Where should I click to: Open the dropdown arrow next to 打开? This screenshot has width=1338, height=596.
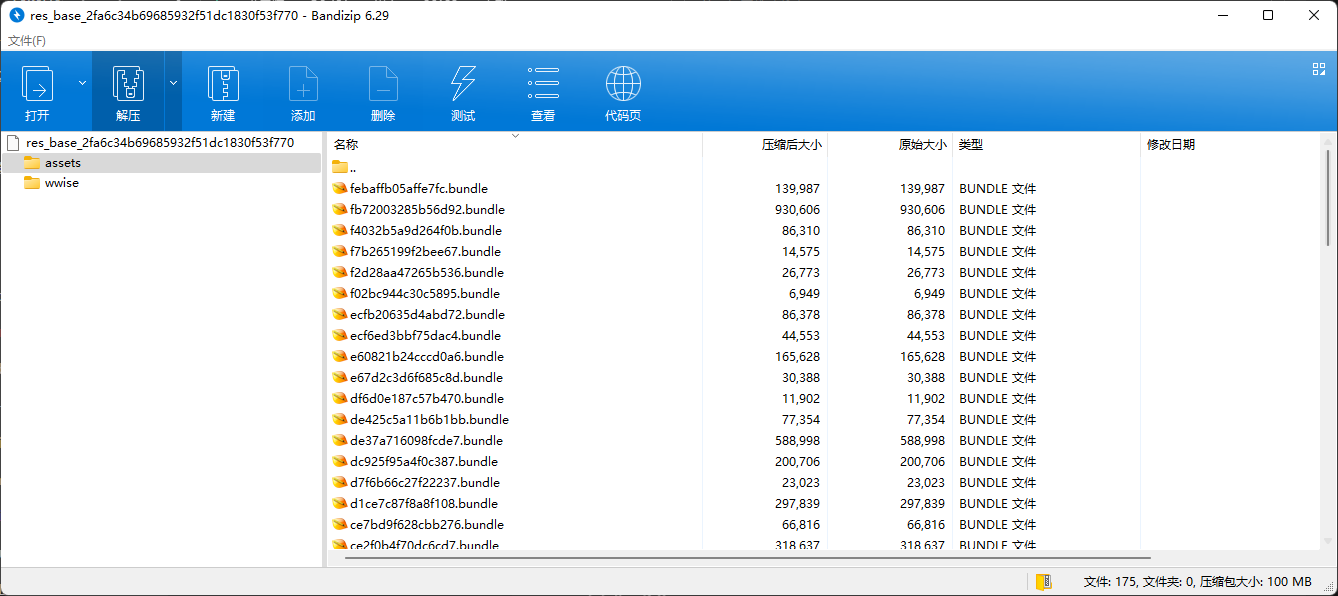pos(83,83)
